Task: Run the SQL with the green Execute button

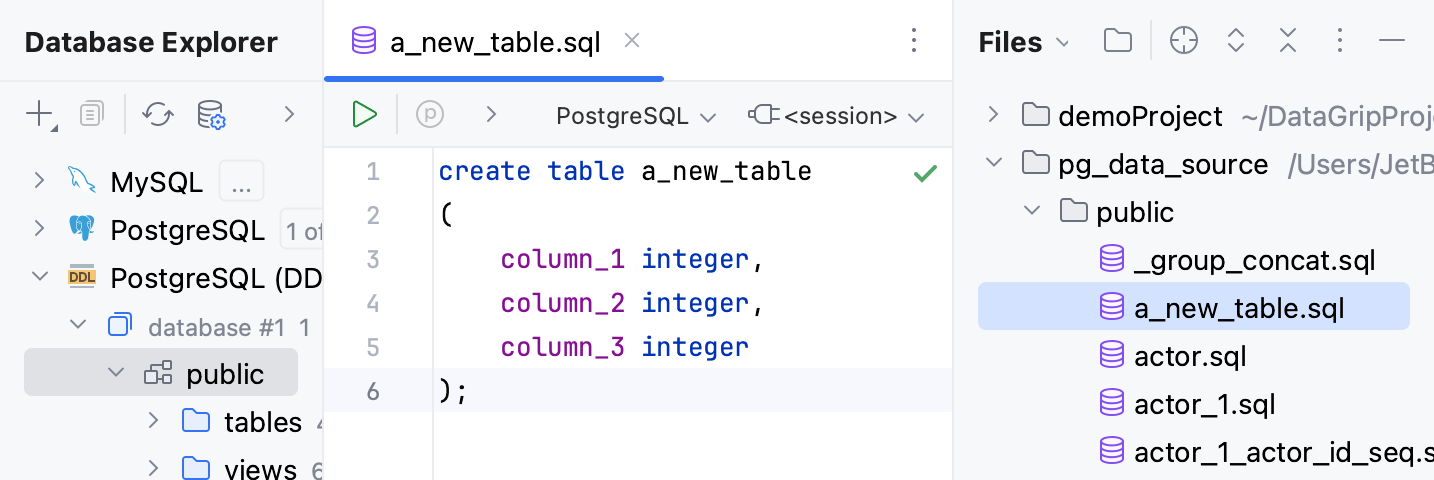Action: coord(365,114)
